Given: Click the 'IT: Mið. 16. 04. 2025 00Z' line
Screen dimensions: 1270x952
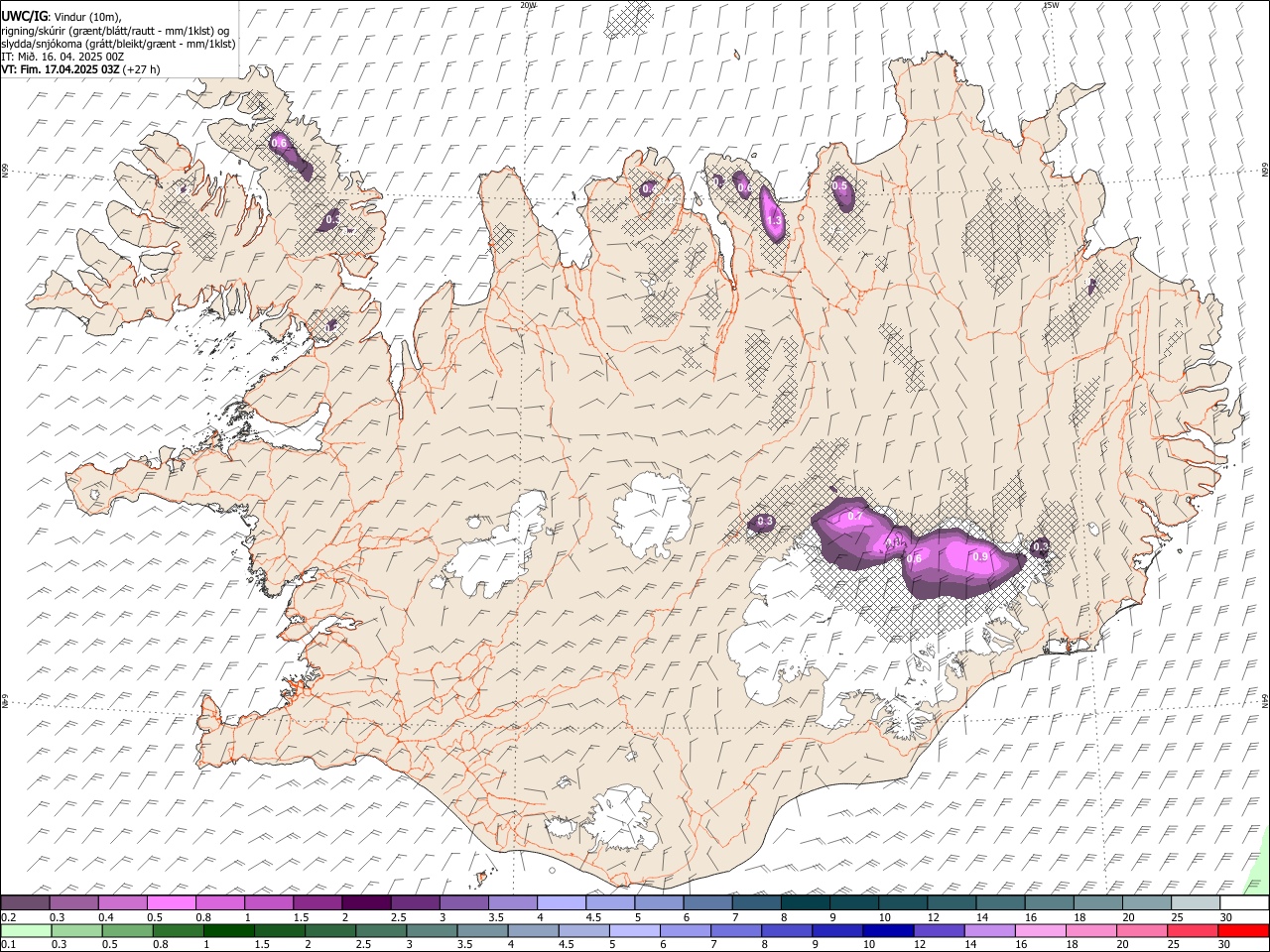Looking at the screenshot, I should [63, 57].
